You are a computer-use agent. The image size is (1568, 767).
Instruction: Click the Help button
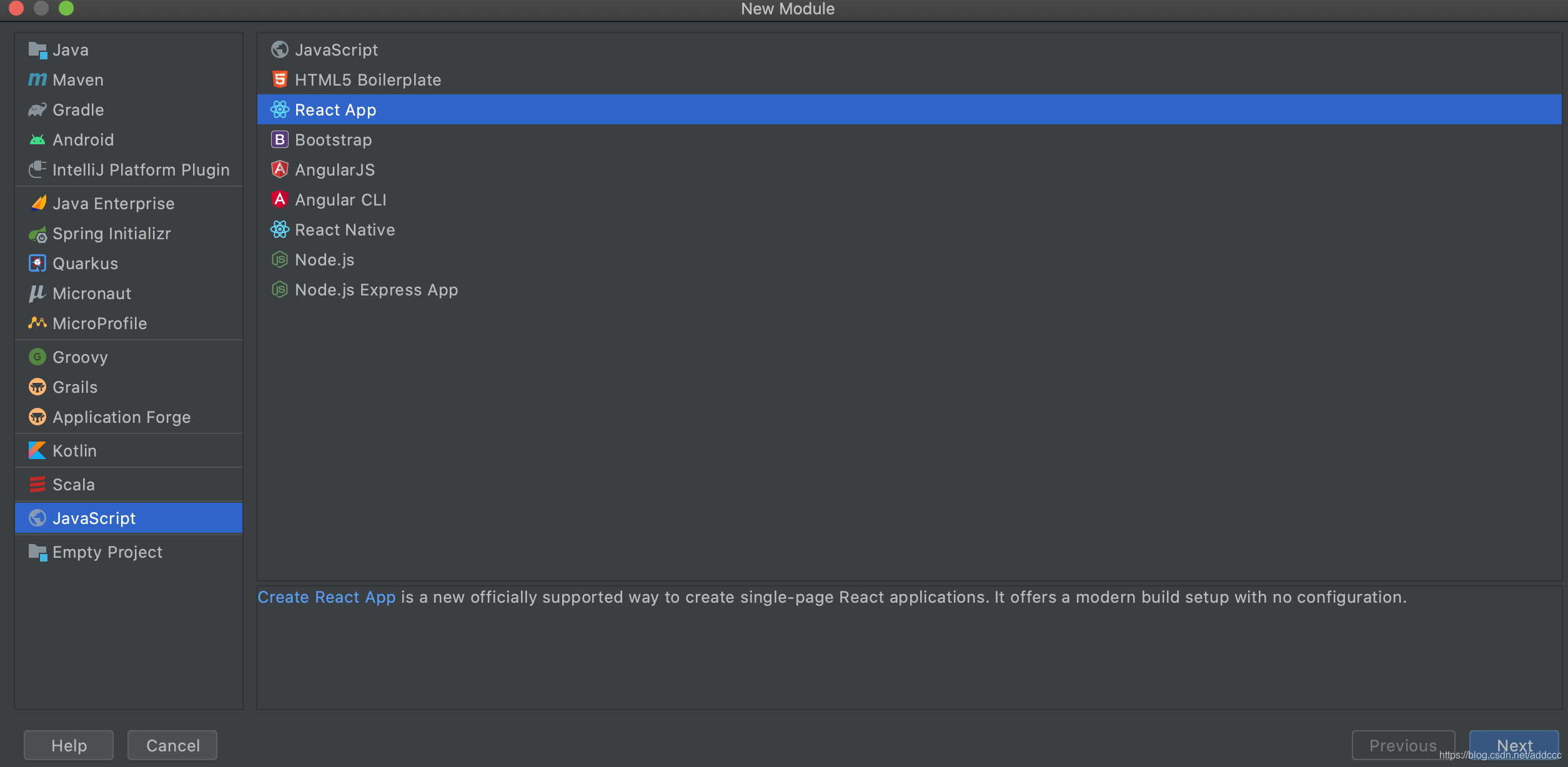point(69,745)
